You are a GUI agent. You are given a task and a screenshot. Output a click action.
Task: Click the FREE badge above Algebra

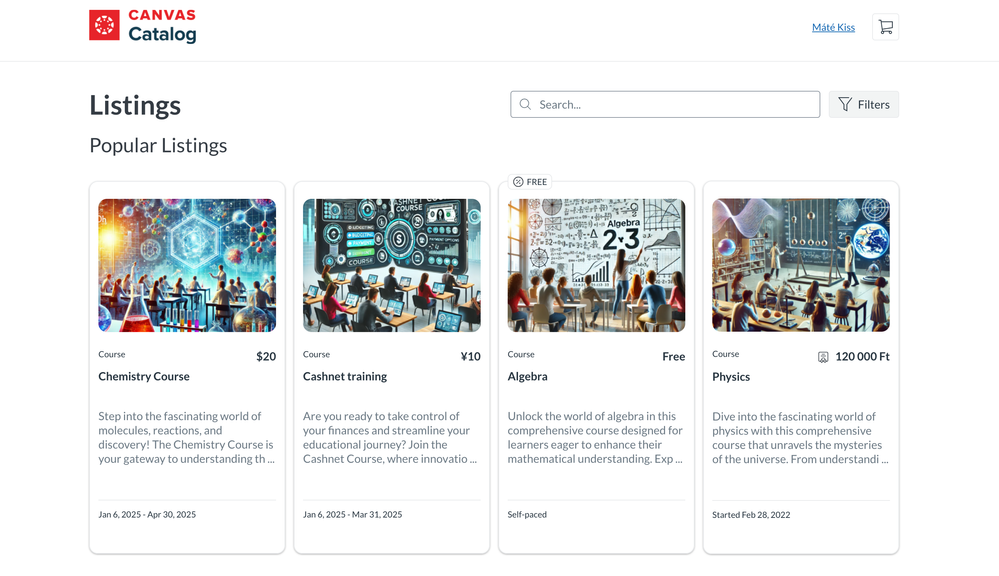[x=530, y=182]
